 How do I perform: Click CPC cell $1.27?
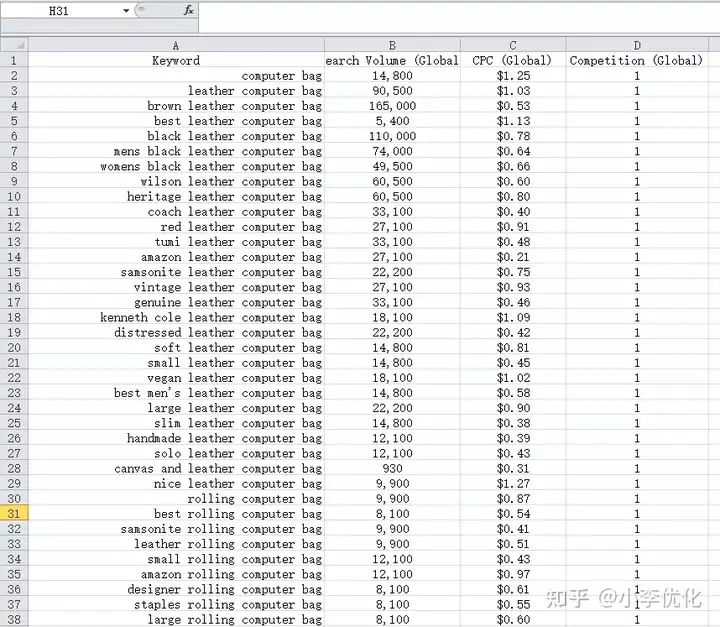pos(513,484)
